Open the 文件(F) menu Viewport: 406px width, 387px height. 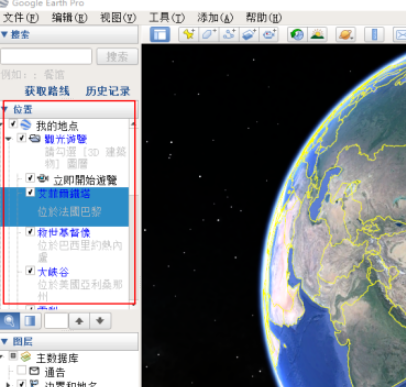point(21,17)
